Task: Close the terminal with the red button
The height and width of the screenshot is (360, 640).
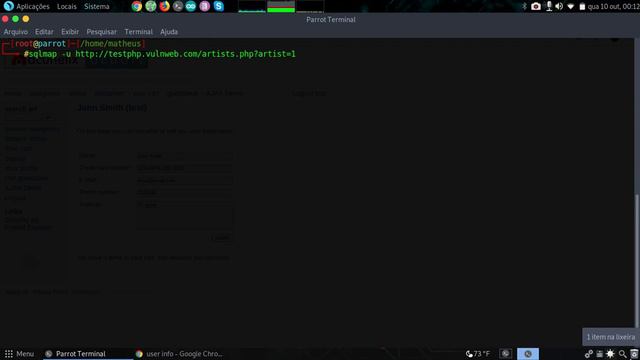Action: 5,19
